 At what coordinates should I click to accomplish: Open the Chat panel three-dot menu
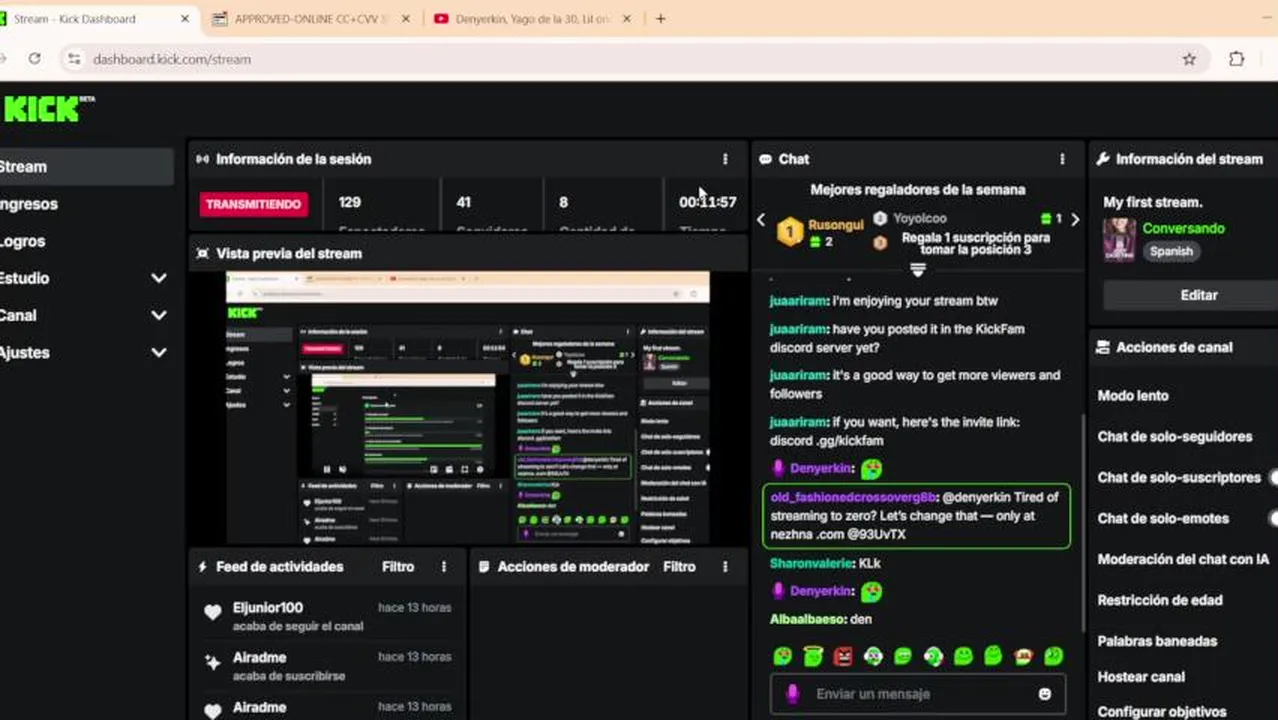click(x=1062, y=159)
